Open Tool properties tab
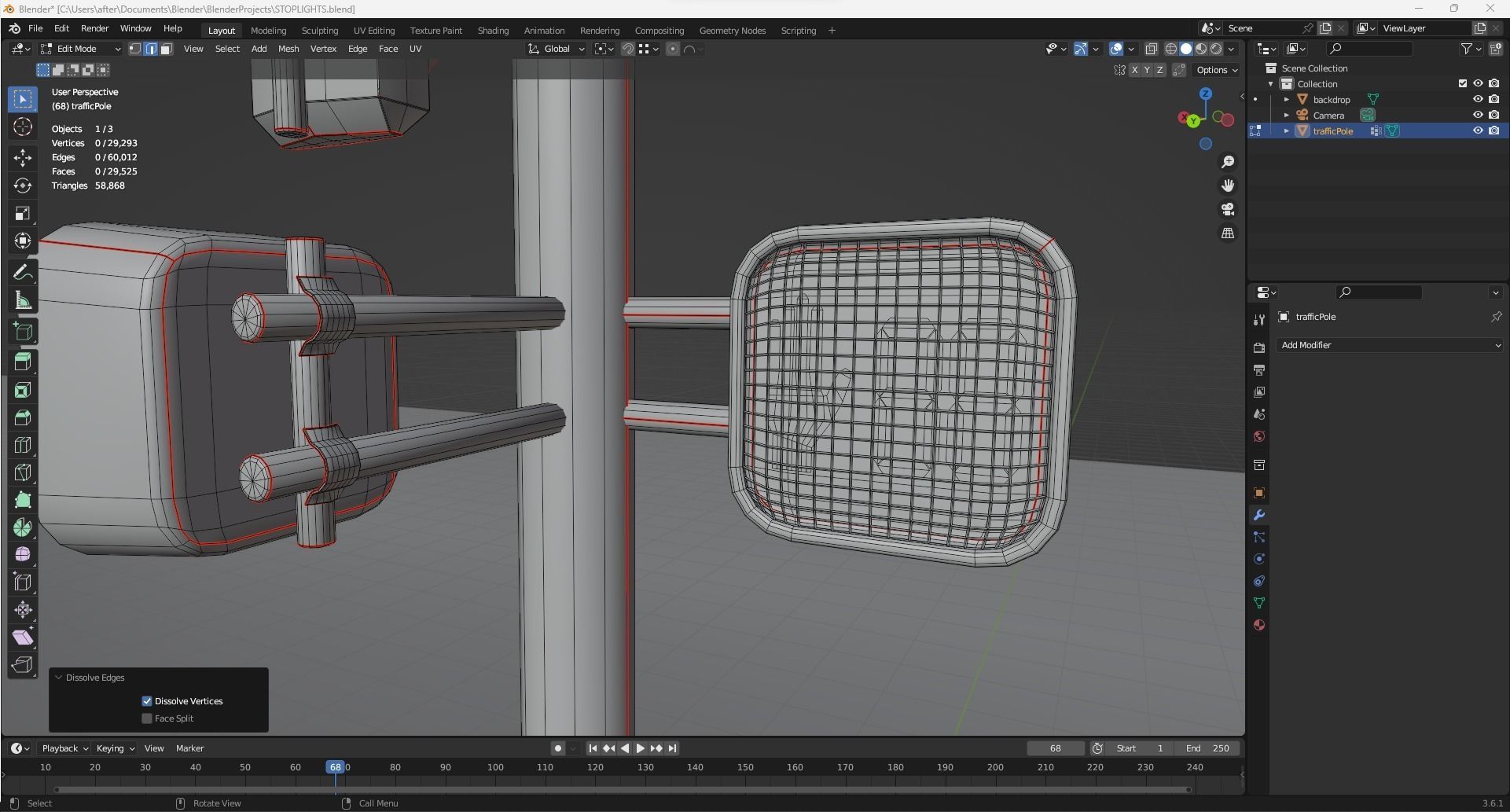Screen dimensions: 1510x812 pyautogui.click(x=1258, y=319)
